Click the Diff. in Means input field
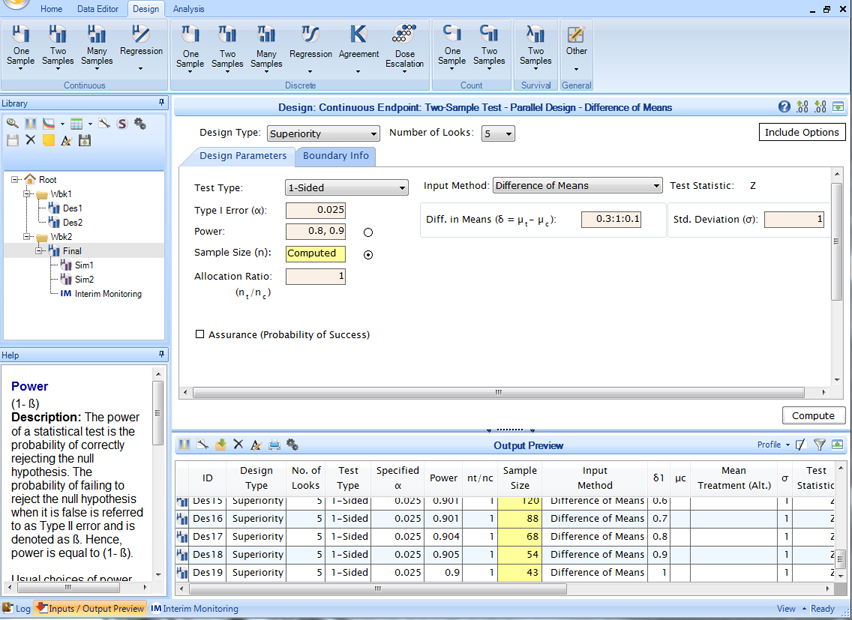The height and width of the screenshot is (620, 852). [x=611, y=219]
